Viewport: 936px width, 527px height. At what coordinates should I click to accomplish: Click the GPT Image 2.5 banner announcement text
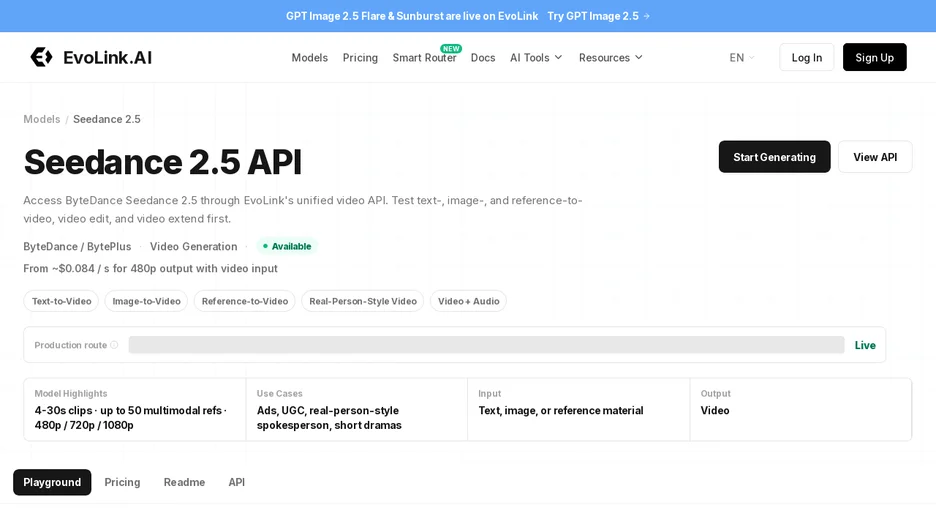[x=412, y=16]
